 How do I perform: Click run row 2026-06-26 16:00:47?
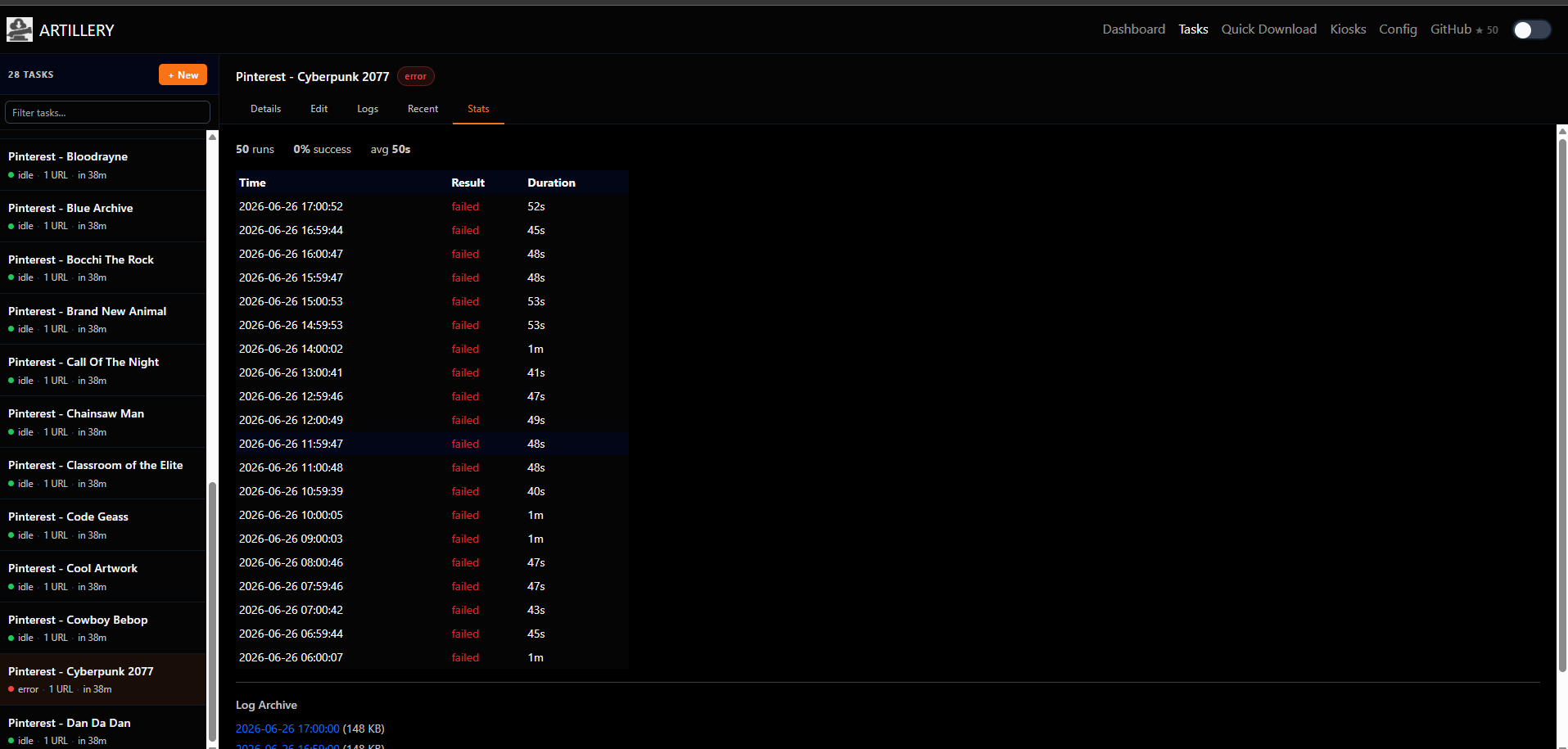pyautogui.click(x=432, y=254)
